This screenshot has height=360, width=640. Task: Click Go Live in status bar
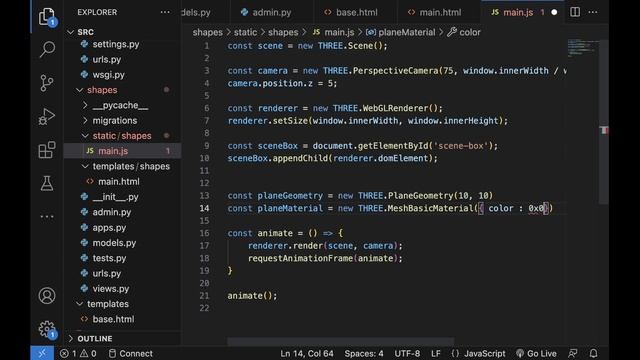[x=536, y=353]
